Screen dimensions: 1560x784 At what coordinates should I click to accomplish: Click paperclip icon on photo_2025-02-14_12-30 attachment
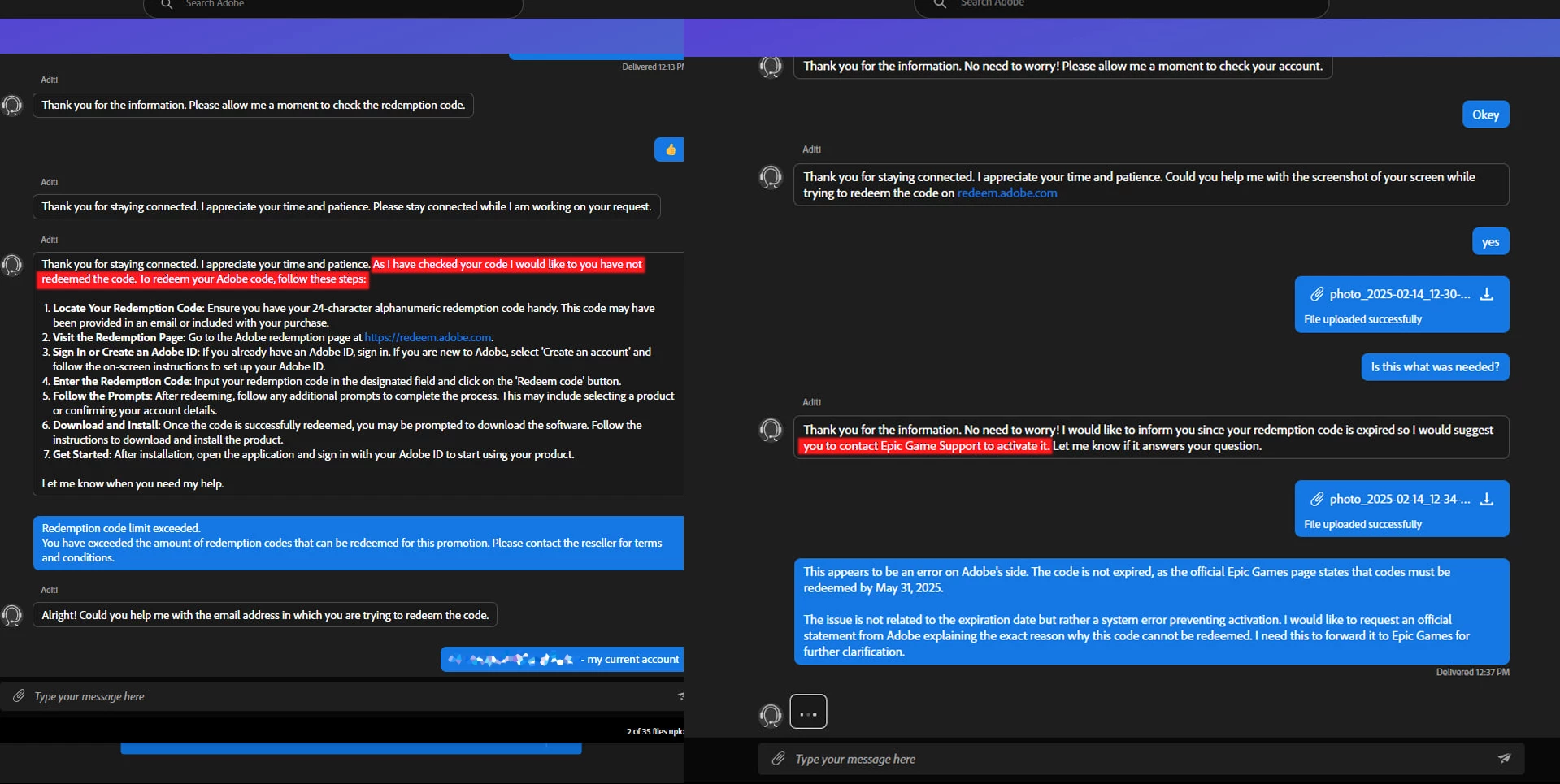(1317, 294)
